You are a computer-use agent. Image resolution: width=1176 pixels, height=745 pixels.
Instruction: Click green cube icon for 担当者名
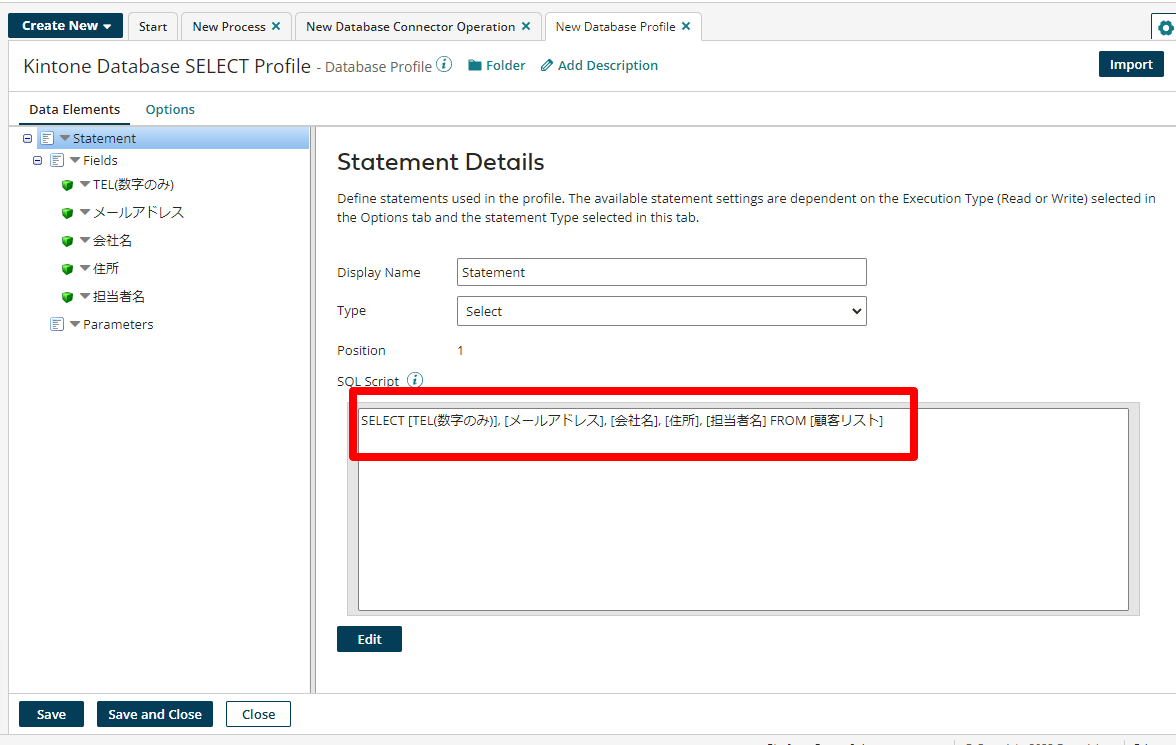(68, 297)
